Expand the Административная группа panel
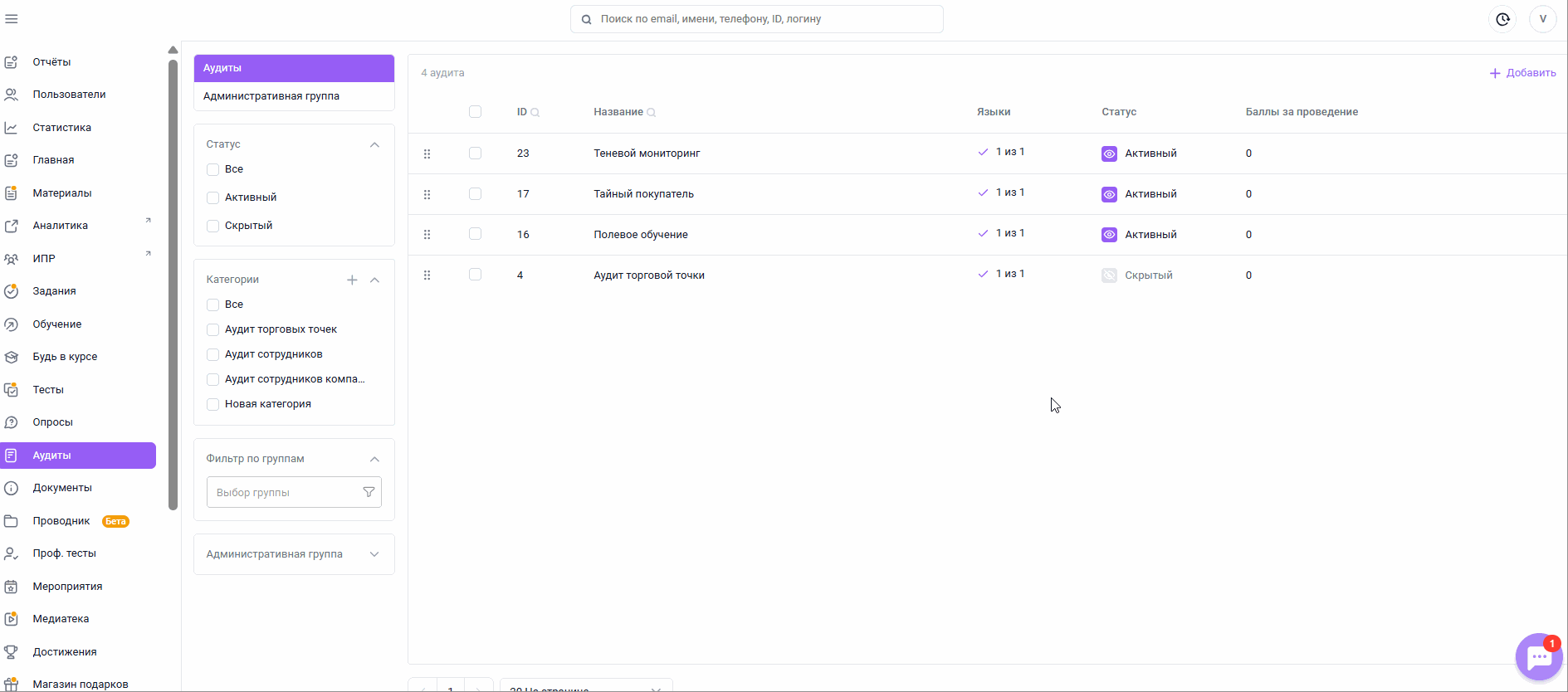Screen dimensions: 1568x692 374,554
